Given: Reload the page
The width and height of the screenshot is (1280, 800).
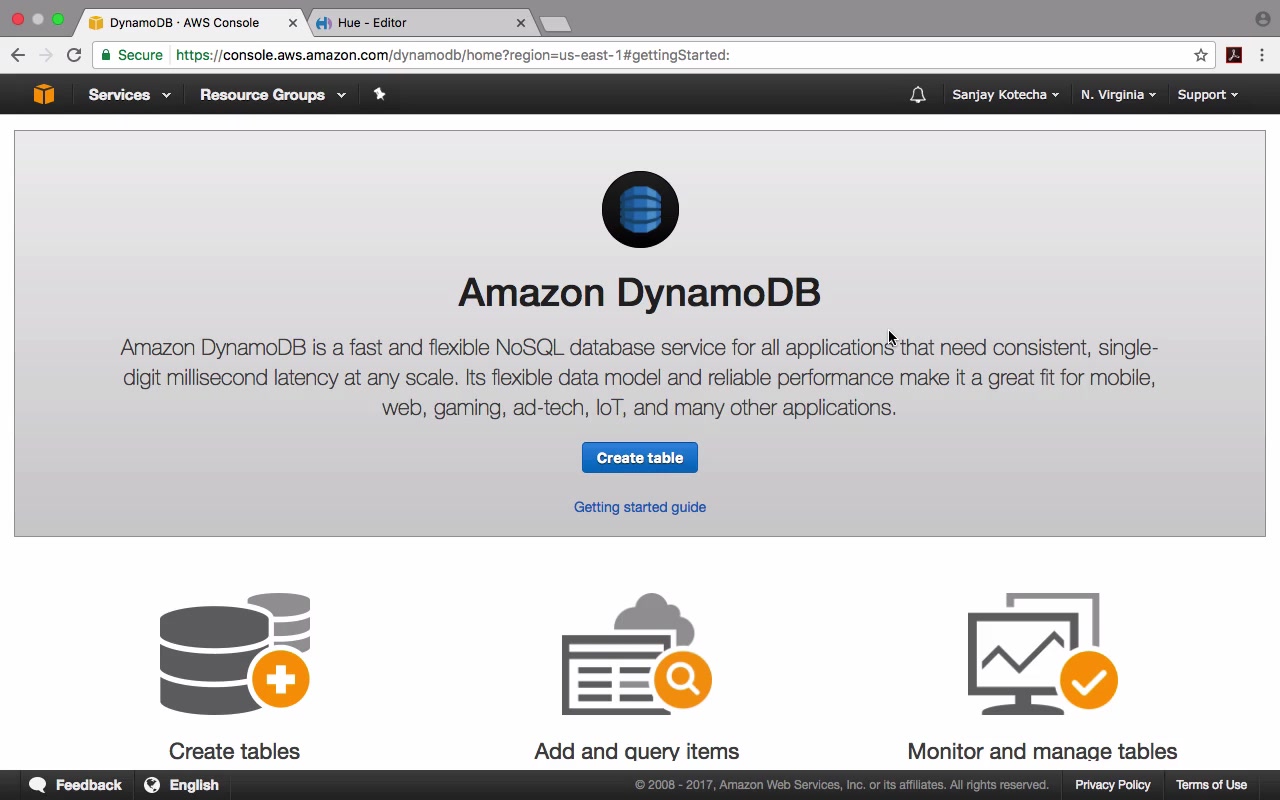Looking at the screenshot, I should 74,55.
